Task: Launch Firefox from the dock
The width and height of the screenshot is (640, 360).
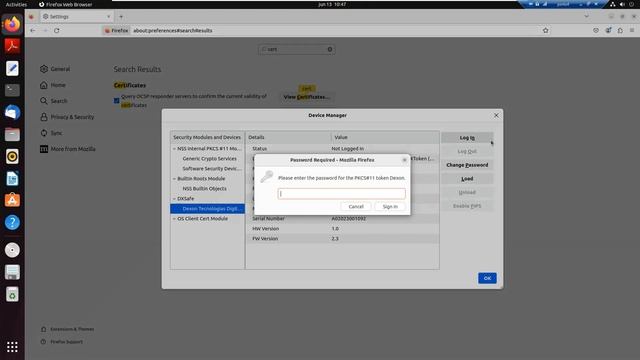Action: (12, 24)
